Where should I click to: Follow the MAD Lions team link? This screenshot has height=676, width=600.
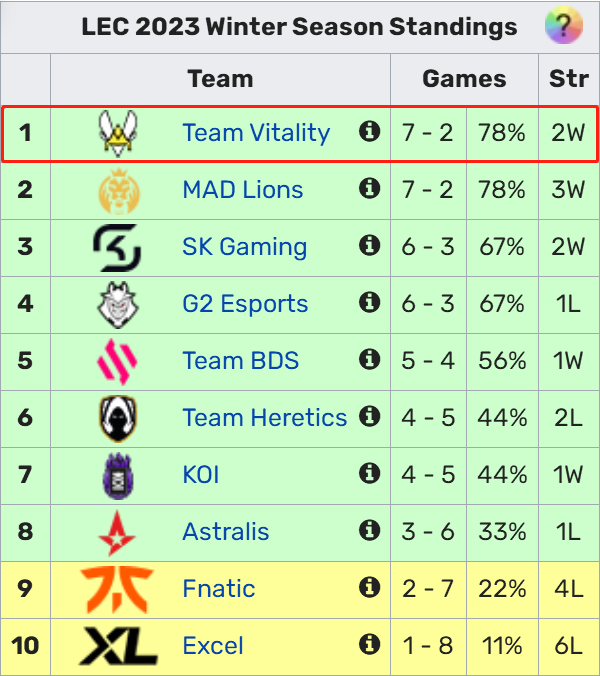coord(243,190)
